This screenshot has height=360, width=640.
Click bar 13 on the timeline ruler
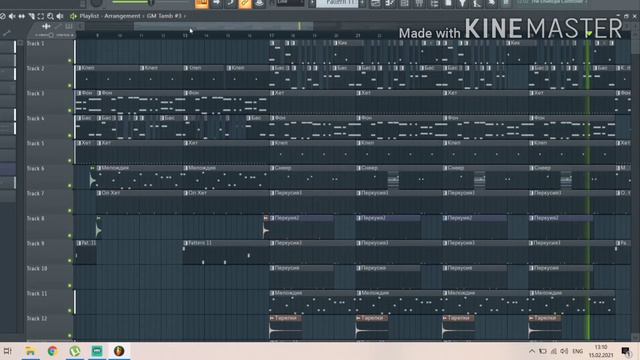(x=185, y=36)
